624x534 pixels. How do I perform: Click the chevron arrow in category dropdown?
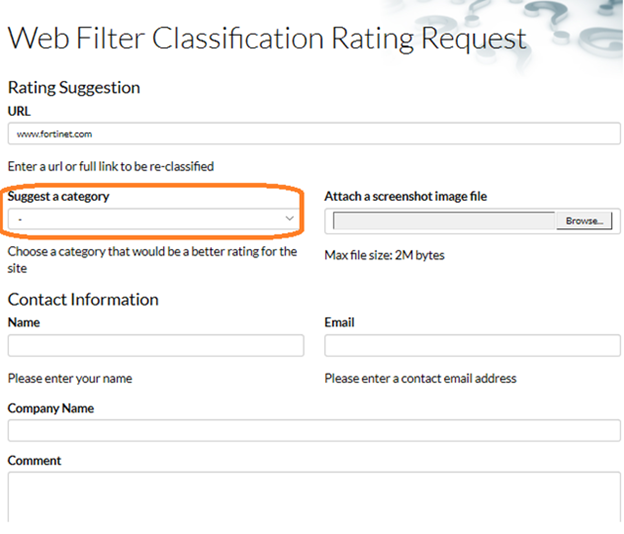(289, 218)
